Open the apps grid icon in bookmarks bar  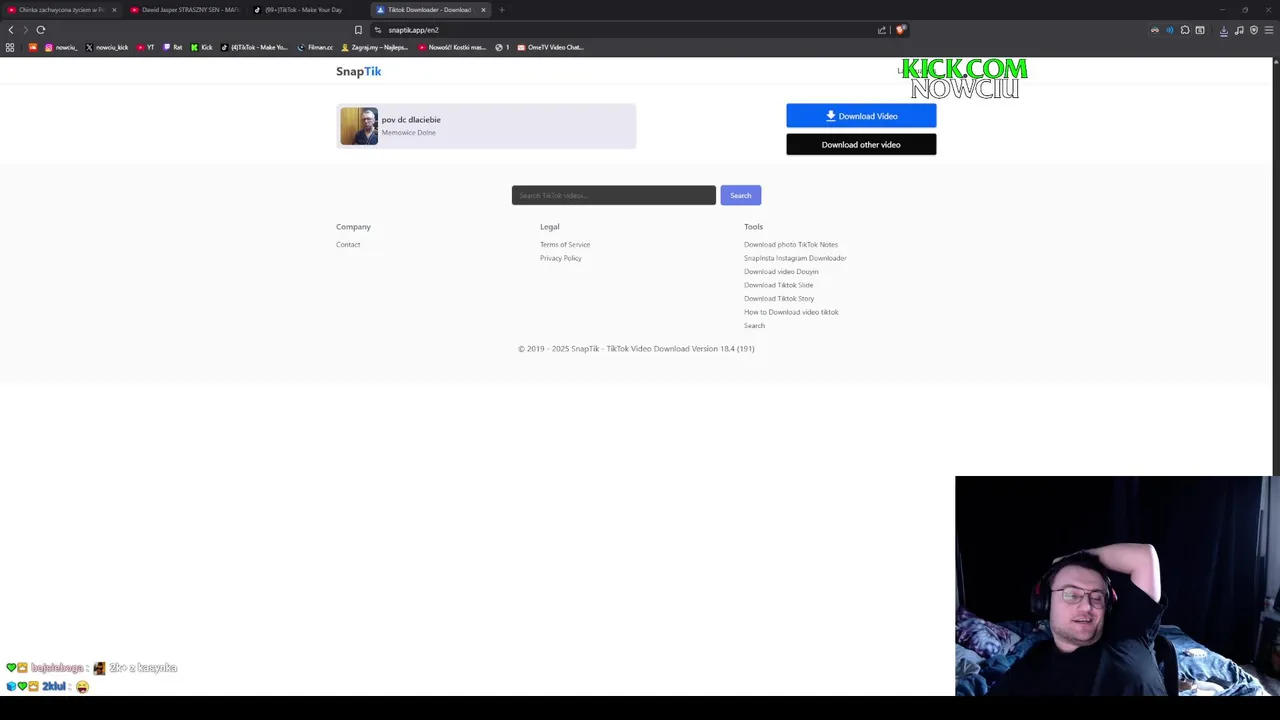10,47
